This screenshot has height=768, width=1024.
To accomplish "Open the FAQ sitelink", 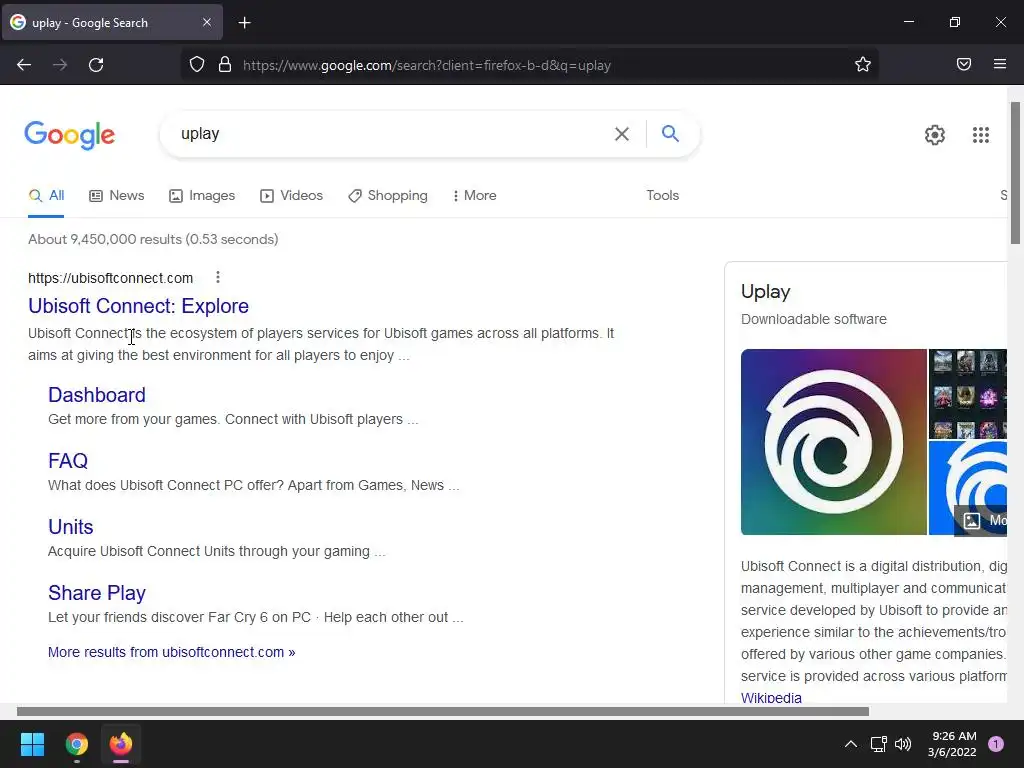I will pos(68,460).
